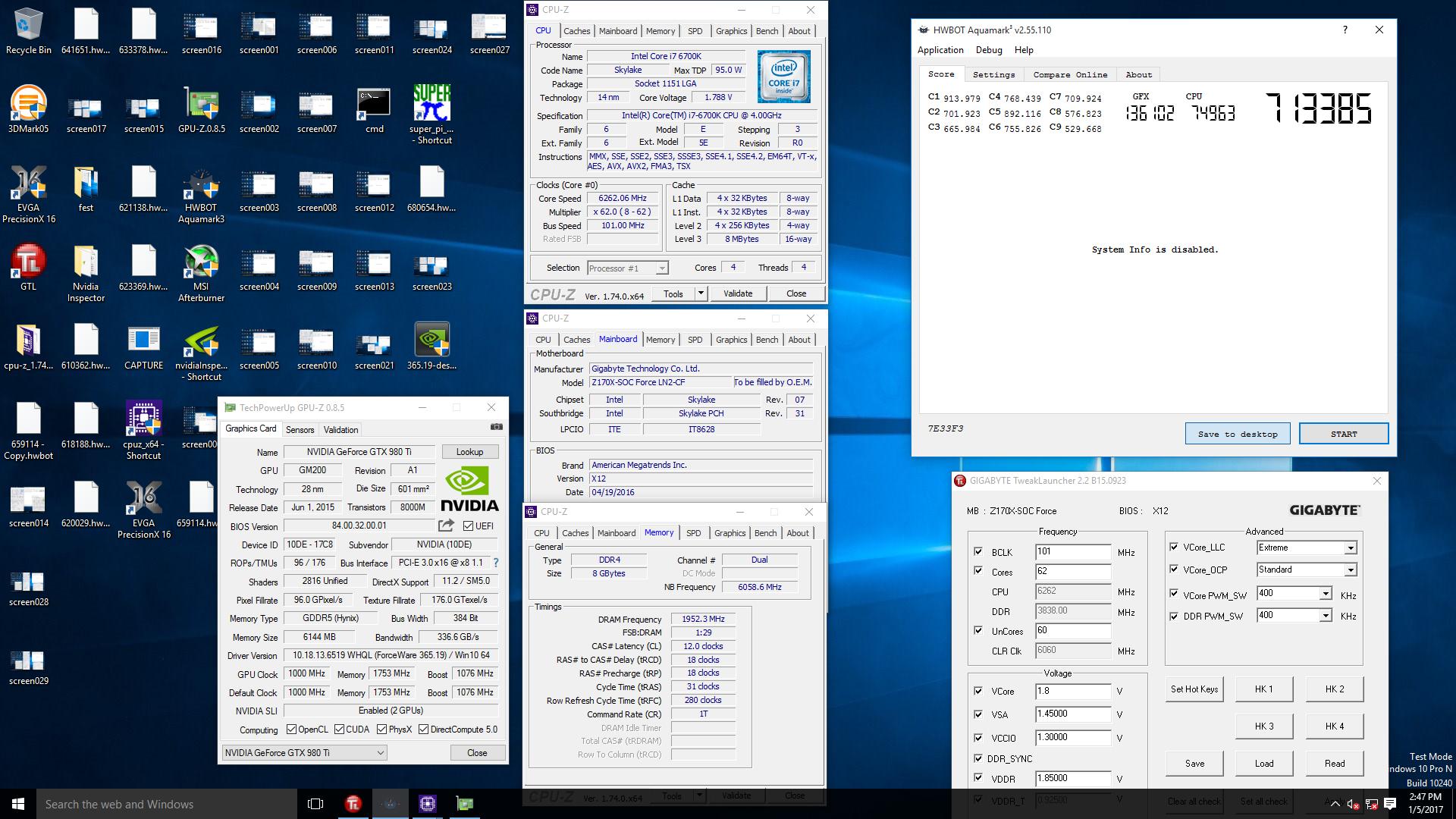Toggle the UnCores checkbox in TweakLauncher

pyautogui.click(x=978, y=630)
